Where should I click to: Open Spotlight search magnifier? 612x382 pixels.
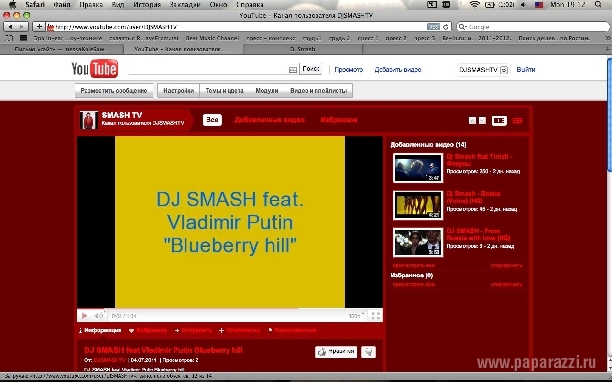coord(598,5)
